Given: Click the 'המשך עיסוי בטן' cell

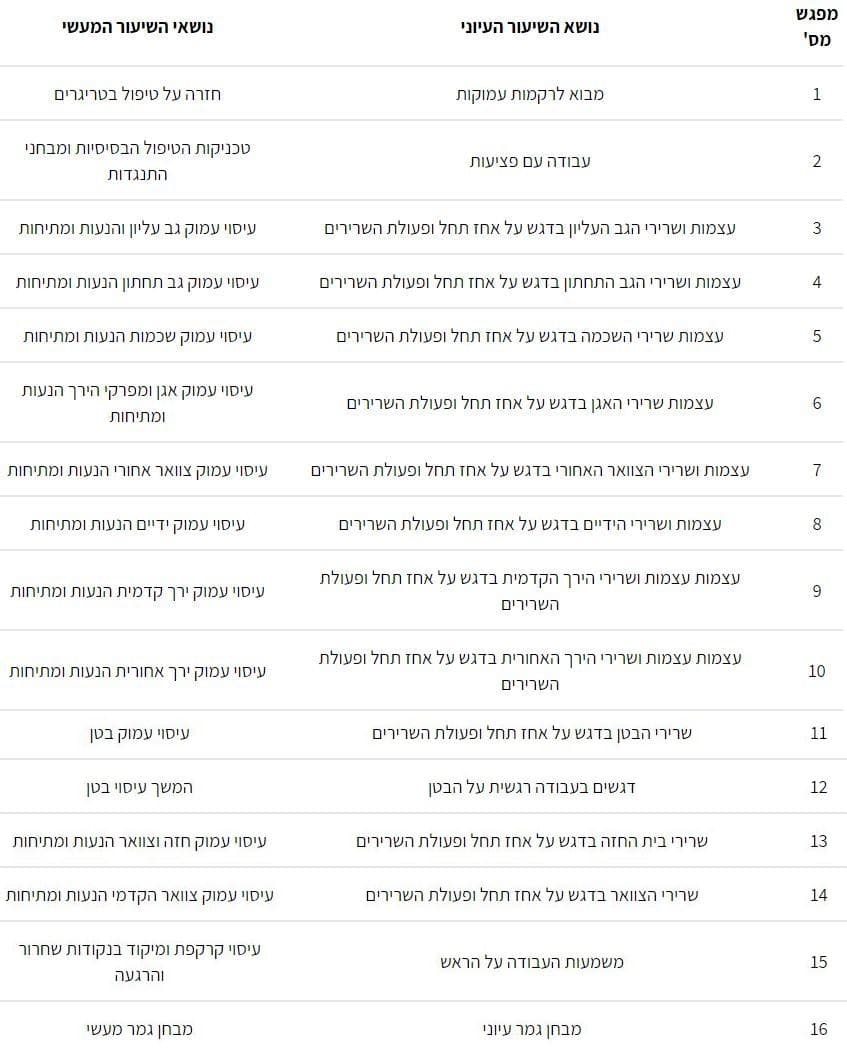Looking at the screenshot, I should [140, 787].
